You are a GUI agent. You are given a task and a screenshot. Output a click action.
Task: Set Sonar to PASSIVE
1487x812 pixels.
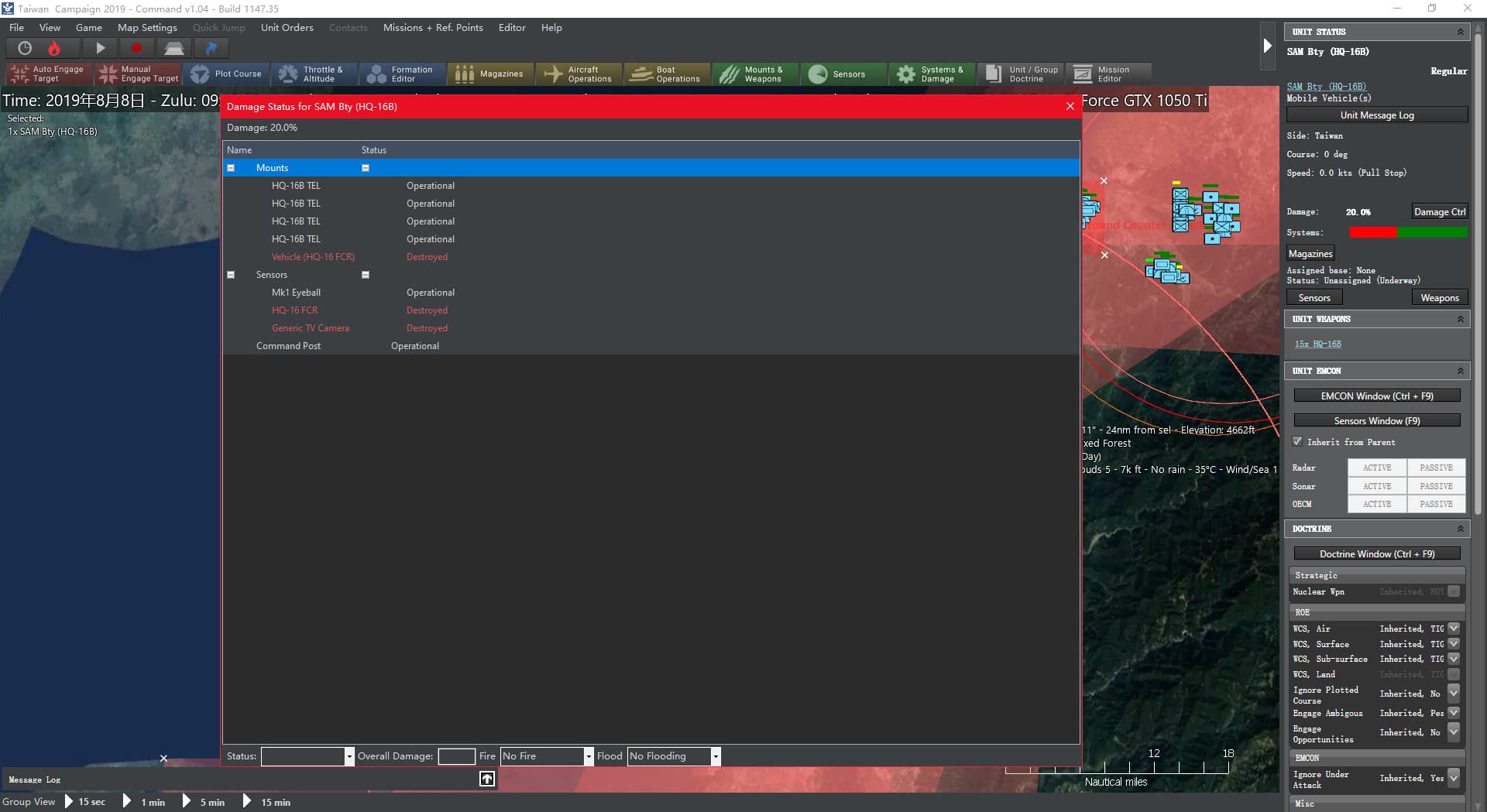[x=1436, y=486]
